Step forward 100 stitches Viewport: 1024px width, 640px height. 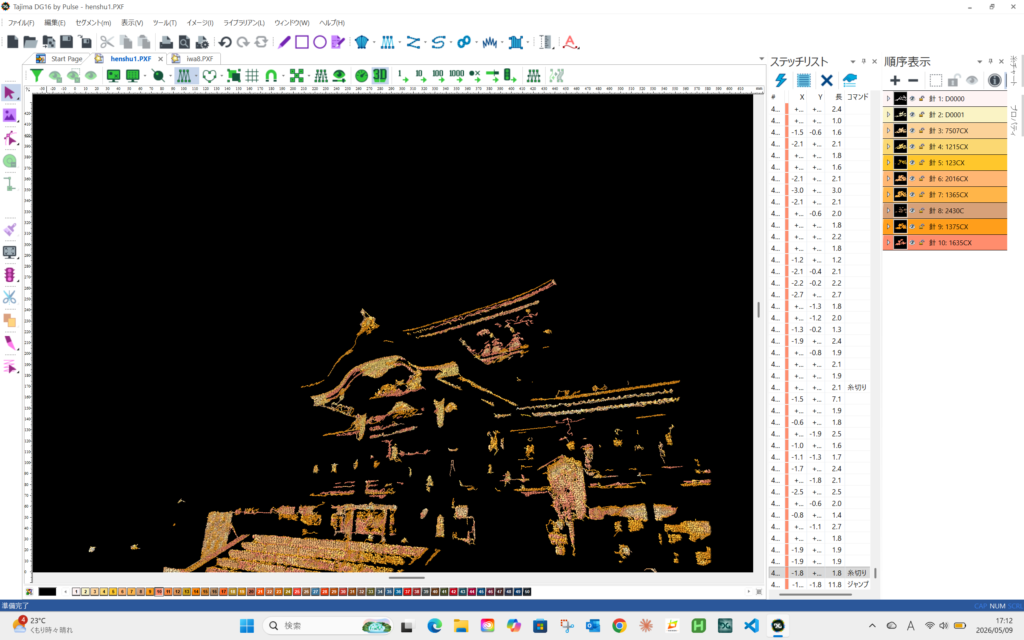438,76
